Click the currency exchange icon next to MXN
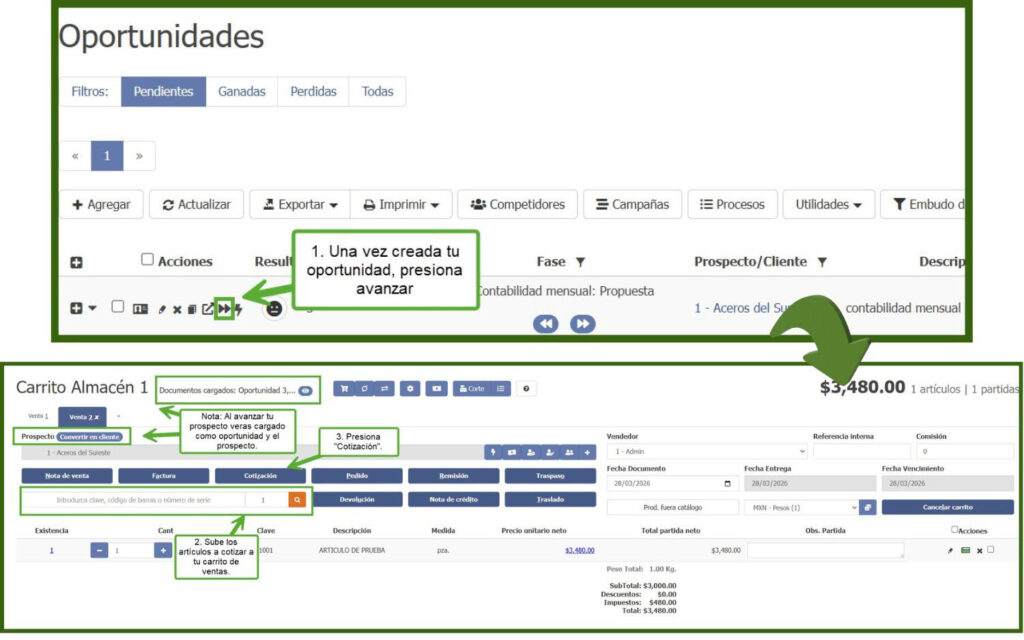 coord(868,507)
